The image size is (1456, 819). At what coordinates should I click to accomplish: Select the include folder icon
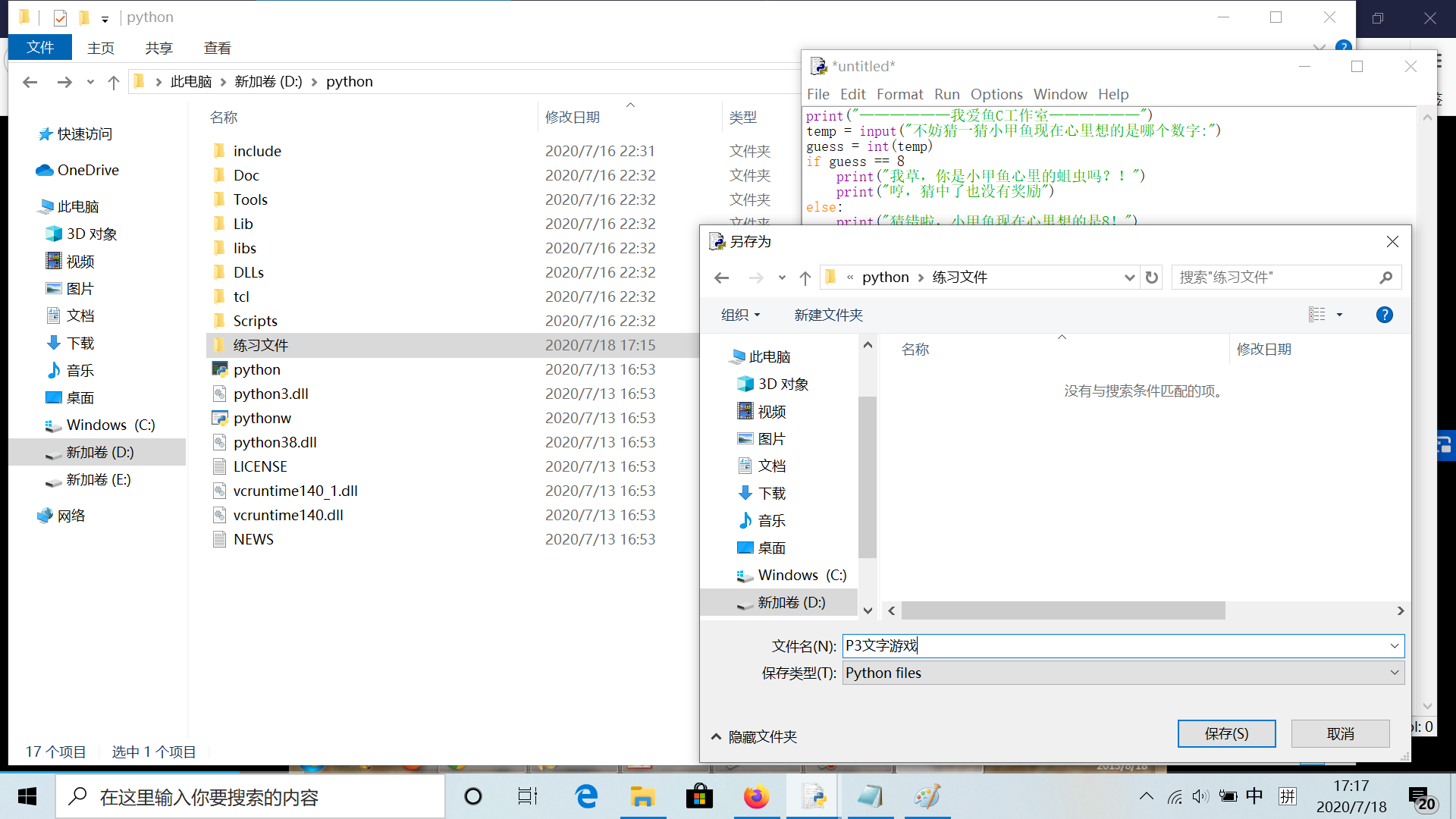219,151
